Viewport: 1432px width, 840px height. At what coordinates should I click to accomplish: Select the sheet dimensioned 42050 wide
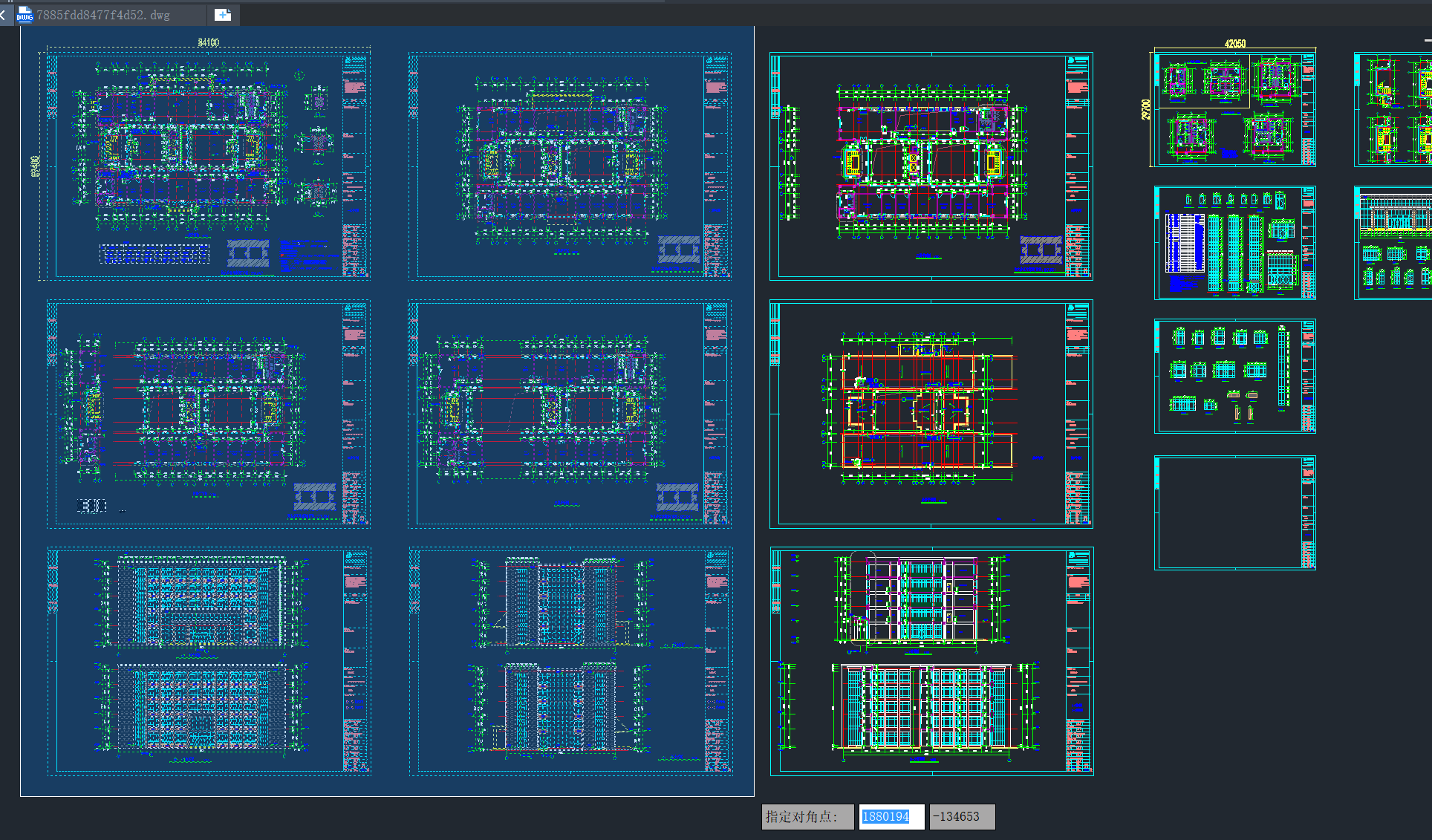tap(1234, 109)
